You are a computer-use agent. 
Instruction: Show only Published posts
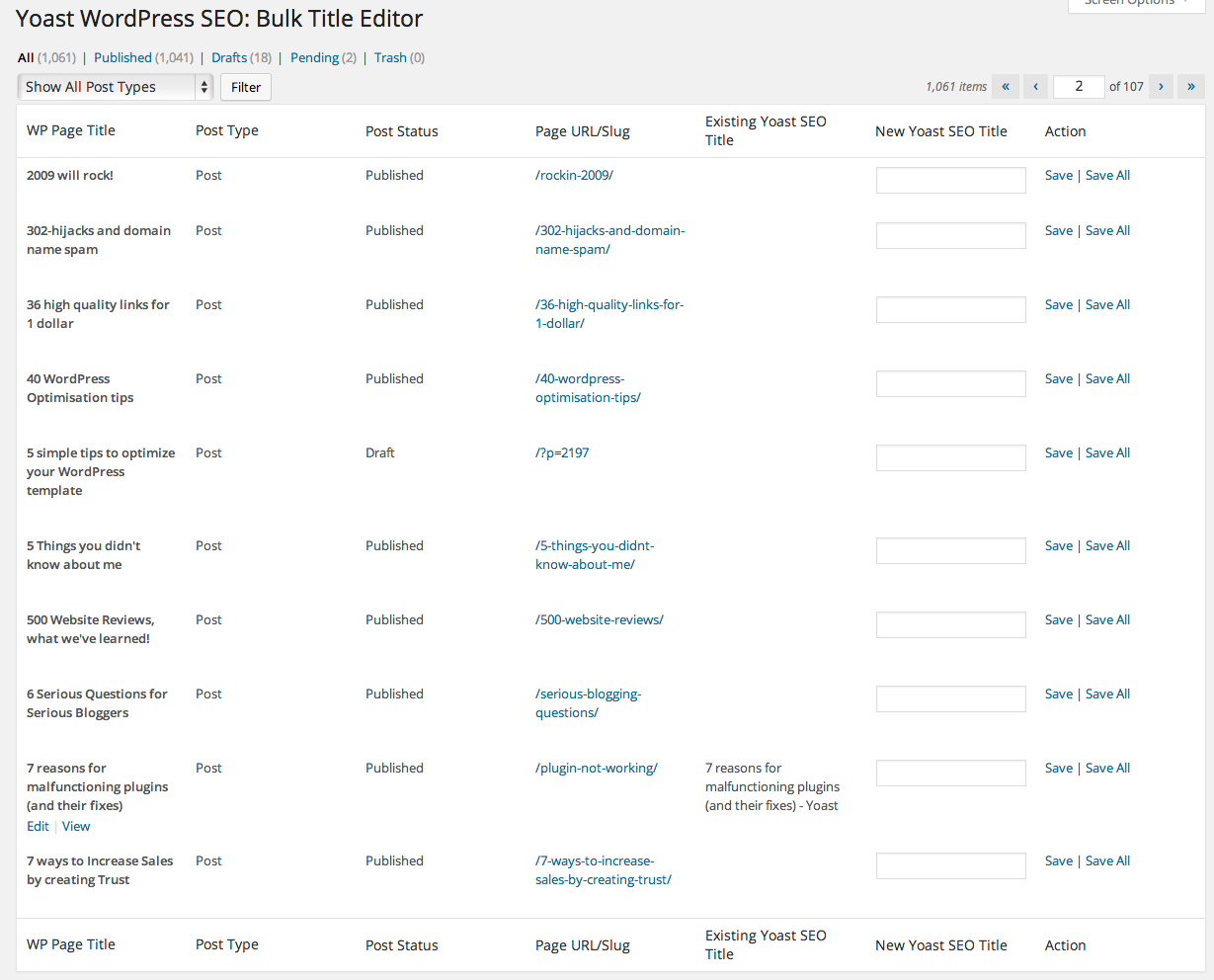click(x=122, y=57)
